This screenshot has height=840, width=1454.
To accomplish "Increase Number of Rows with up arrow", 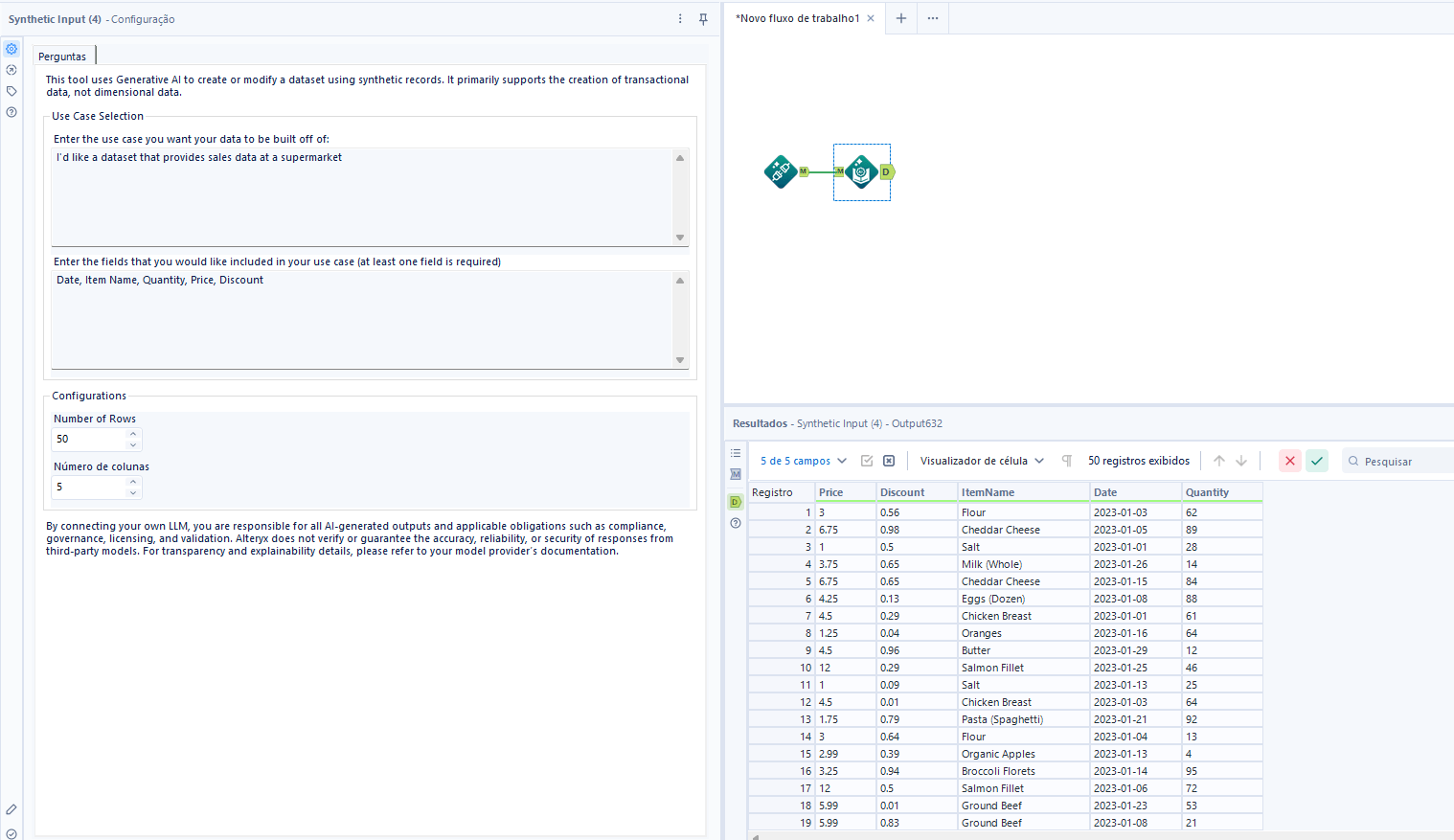I will [x=133, y=434].
